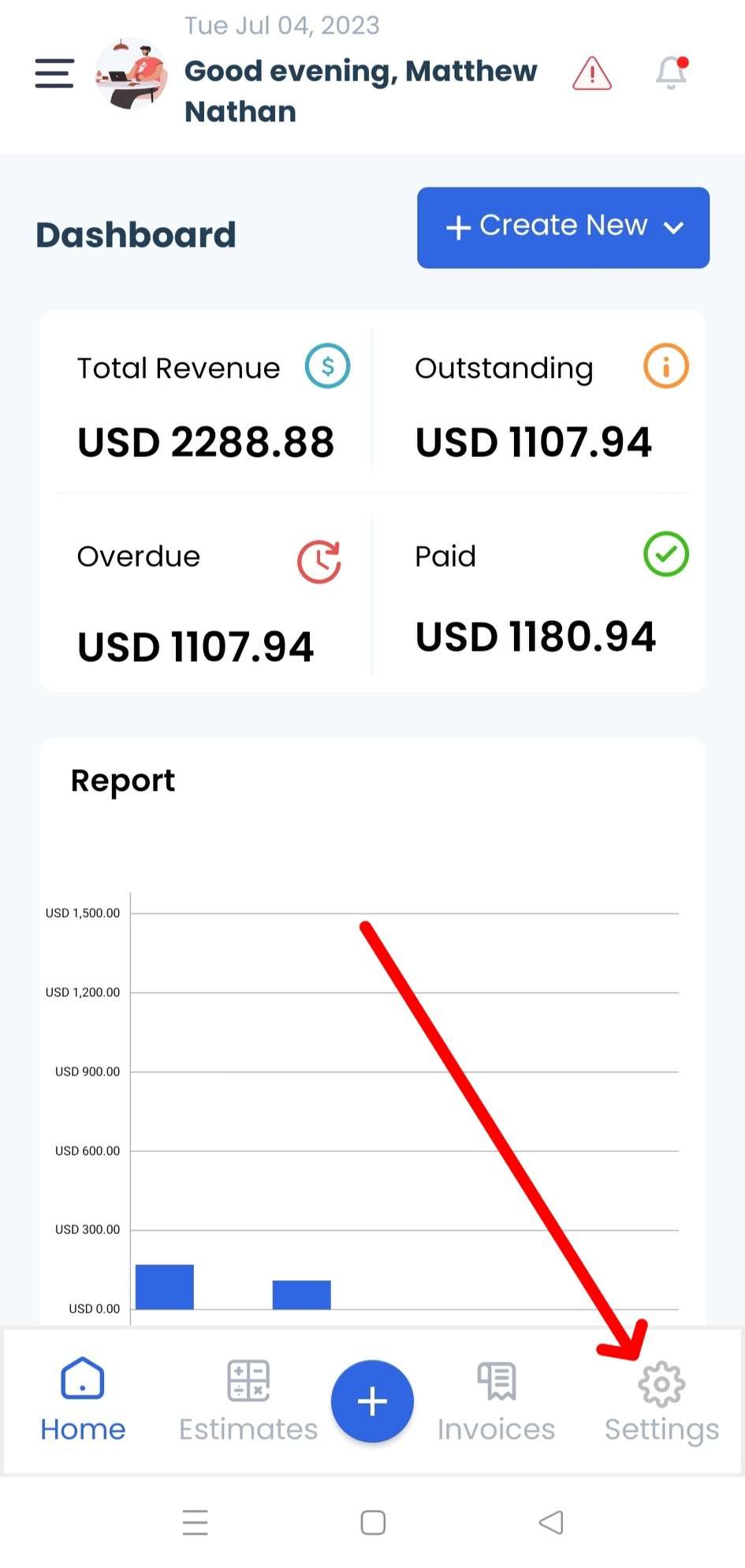The width and height of the screenshot is (745, 1568).
Task: Switch to the Home tab
Action: point(83,1399)
